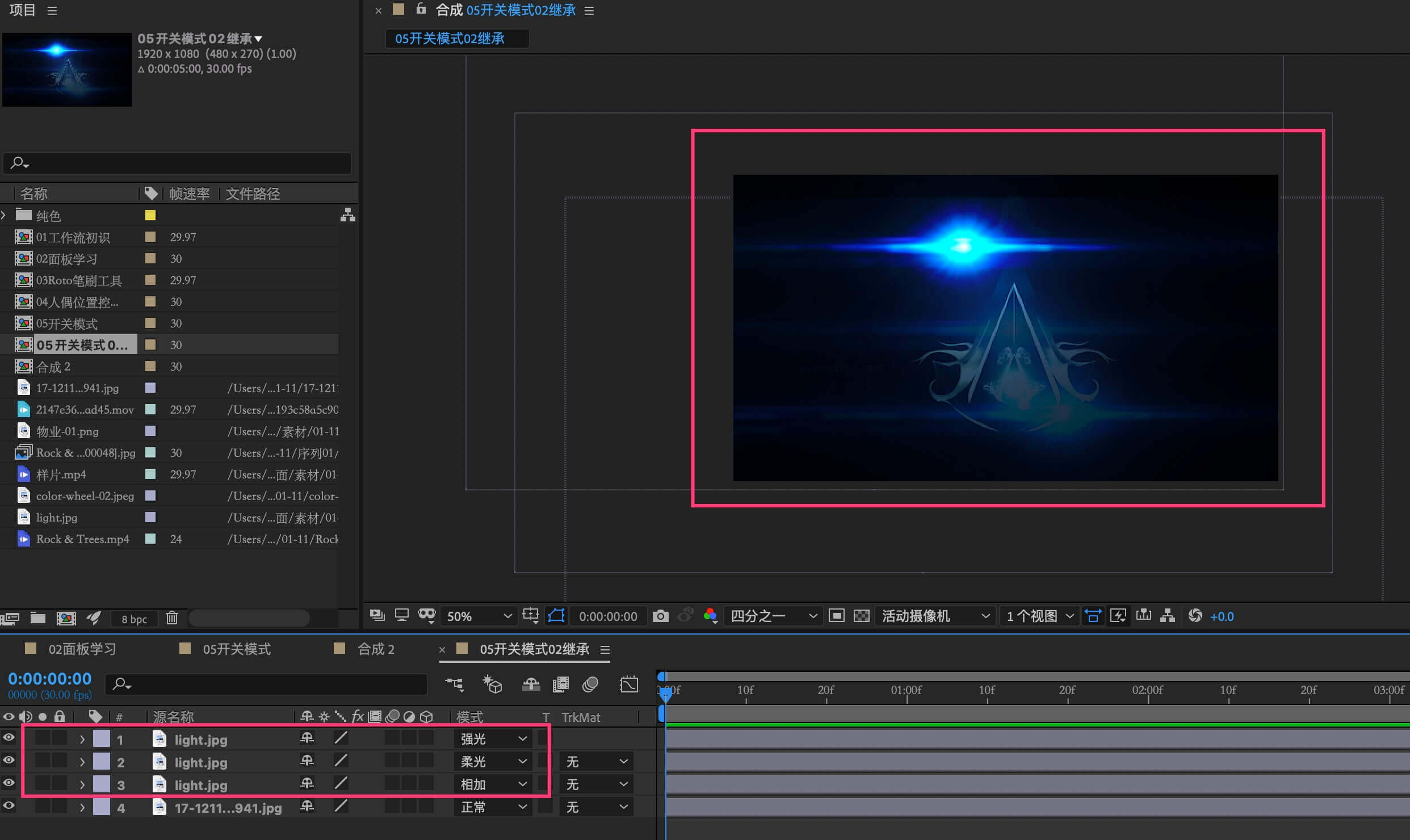Click the project panel search field
The width and height of the screenshot is (1410, 840).
(177, 163)
